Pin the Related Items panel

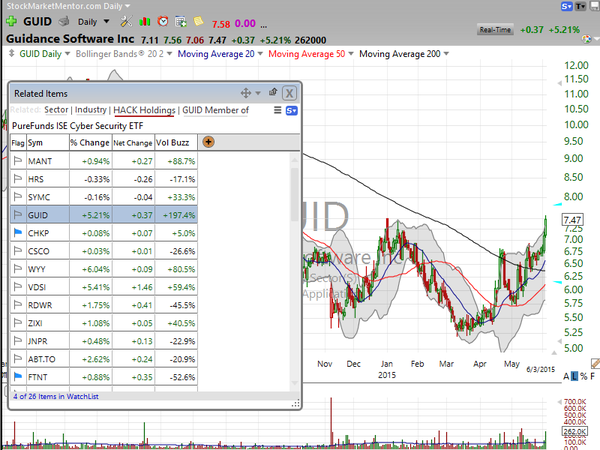273,92
